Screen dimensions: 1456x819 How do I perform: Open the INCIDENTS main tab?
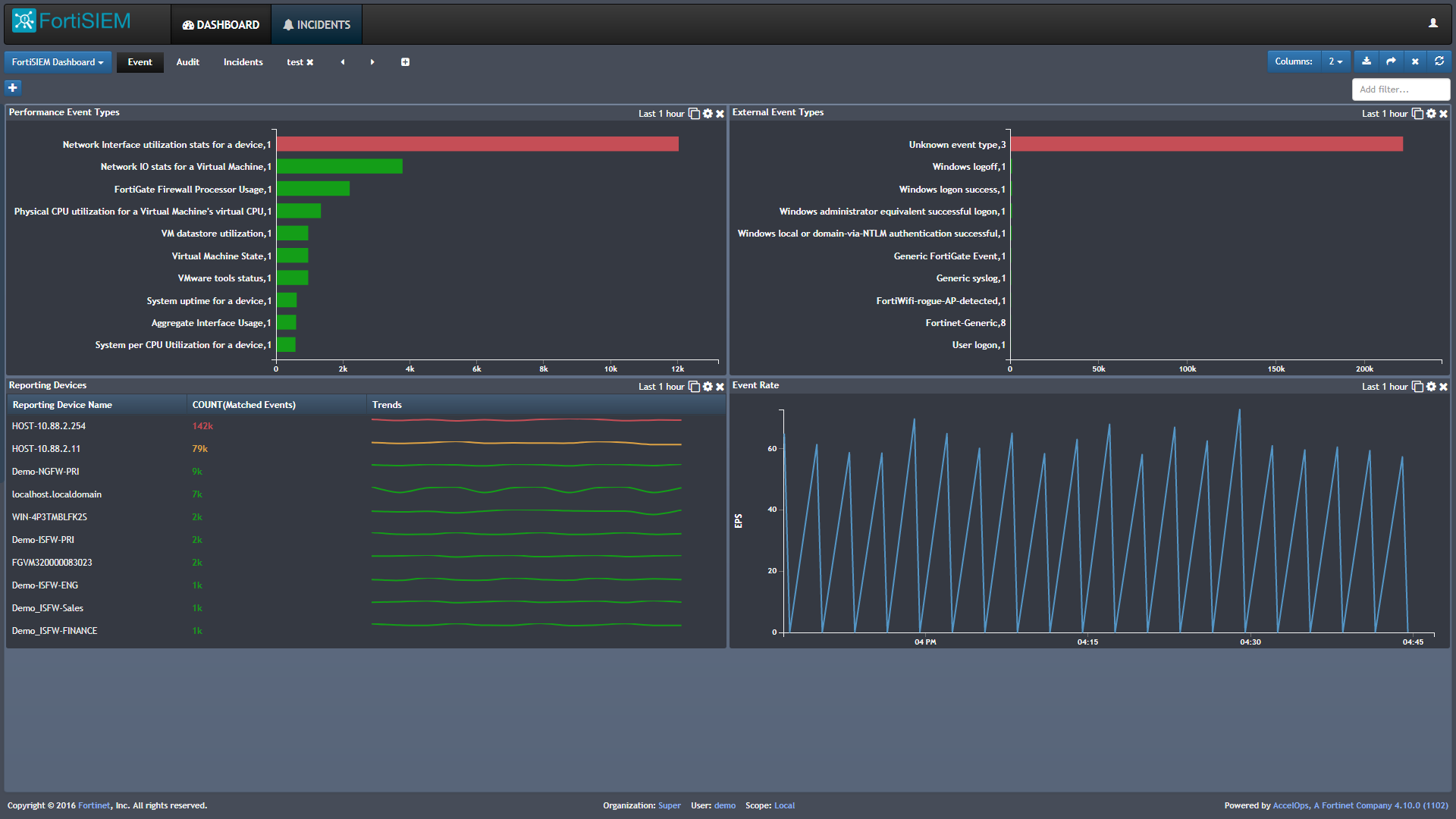click(x=316, y=24)
